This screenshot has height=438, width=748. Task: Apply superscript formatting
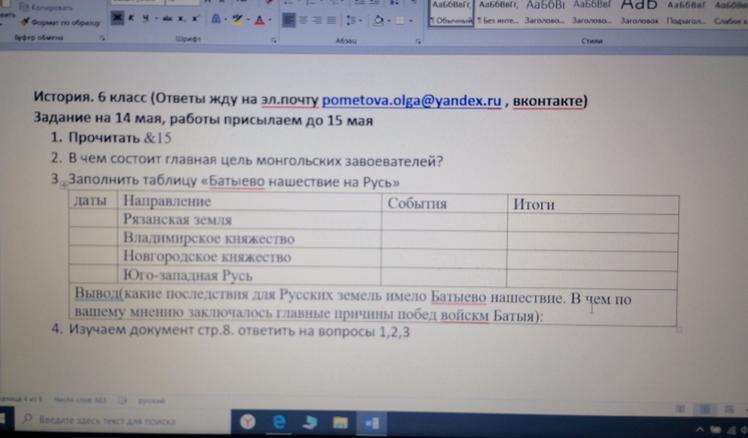click(195, 19)
